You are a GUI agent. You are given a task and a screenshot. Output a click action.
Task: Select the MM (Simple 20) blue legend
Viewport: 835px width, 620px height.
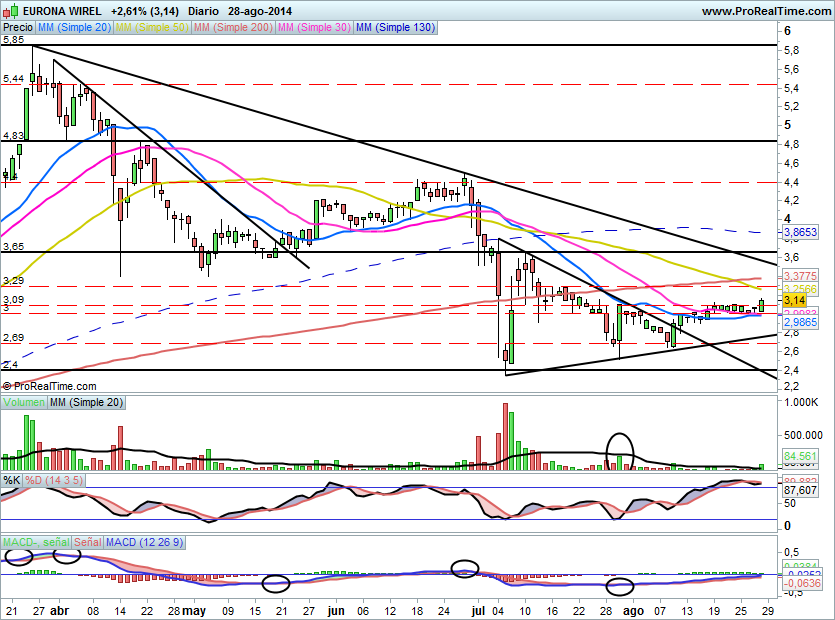(x=75, y=28)
